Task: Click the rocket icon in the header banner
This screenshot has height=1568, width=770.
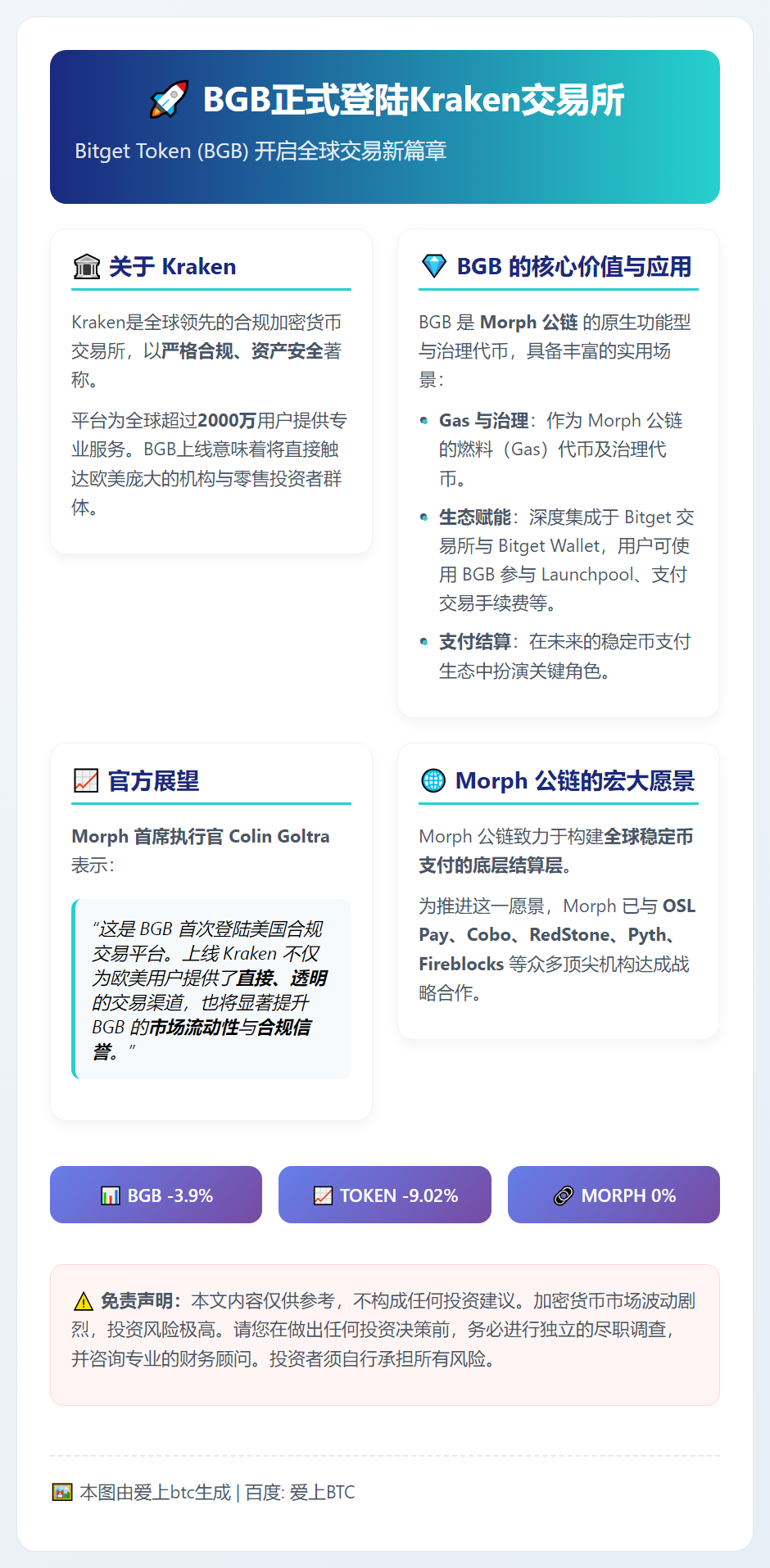Action: coord(170,100)
